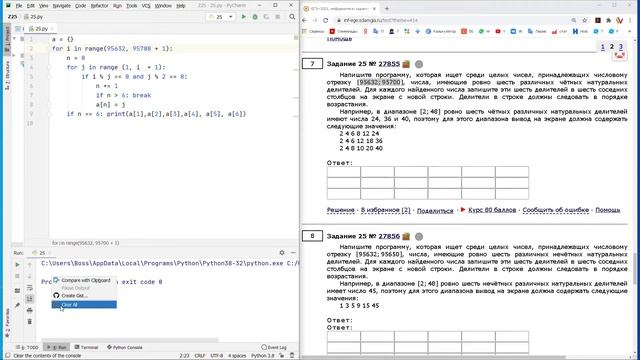Open the Favorites side tab
640x360 pixels.
[x=7, y=322]
